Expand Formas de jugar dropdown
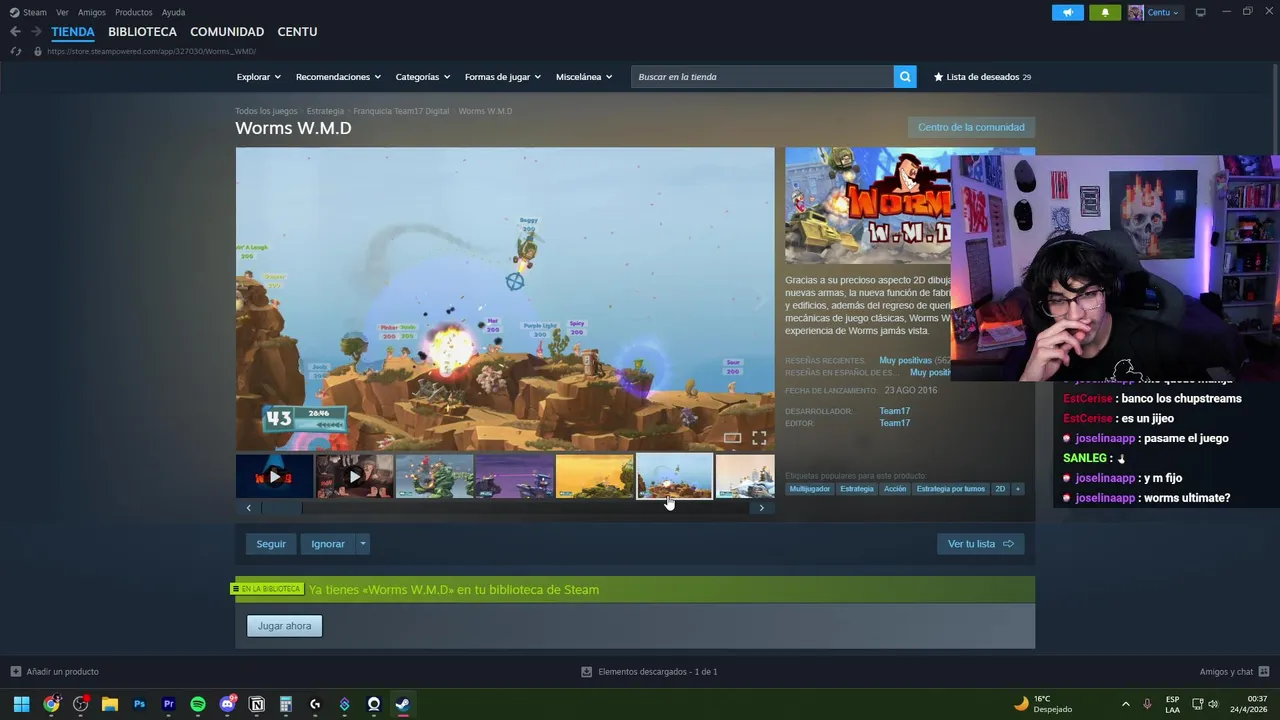The width and height of the screenshot is (1280, 720). (x=503, y=77)
